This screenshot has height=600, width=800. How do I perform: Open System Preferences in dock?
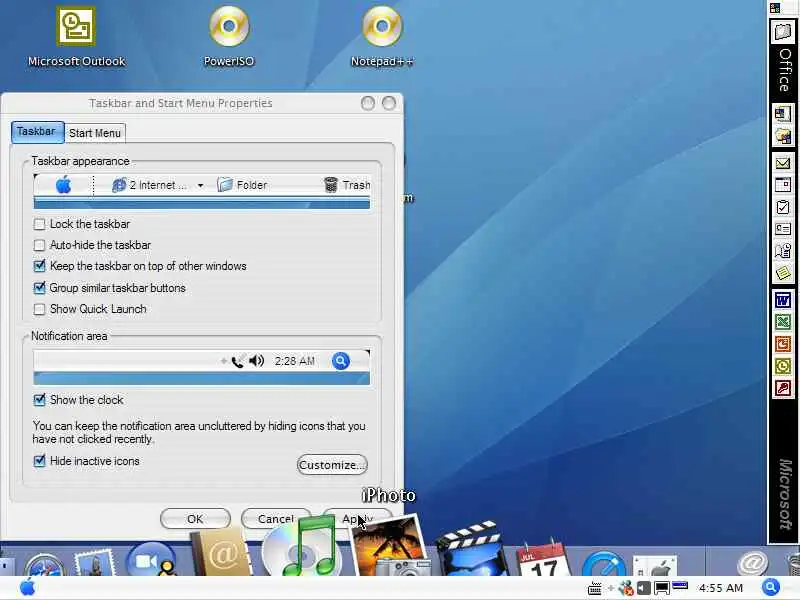pos(655,566)
